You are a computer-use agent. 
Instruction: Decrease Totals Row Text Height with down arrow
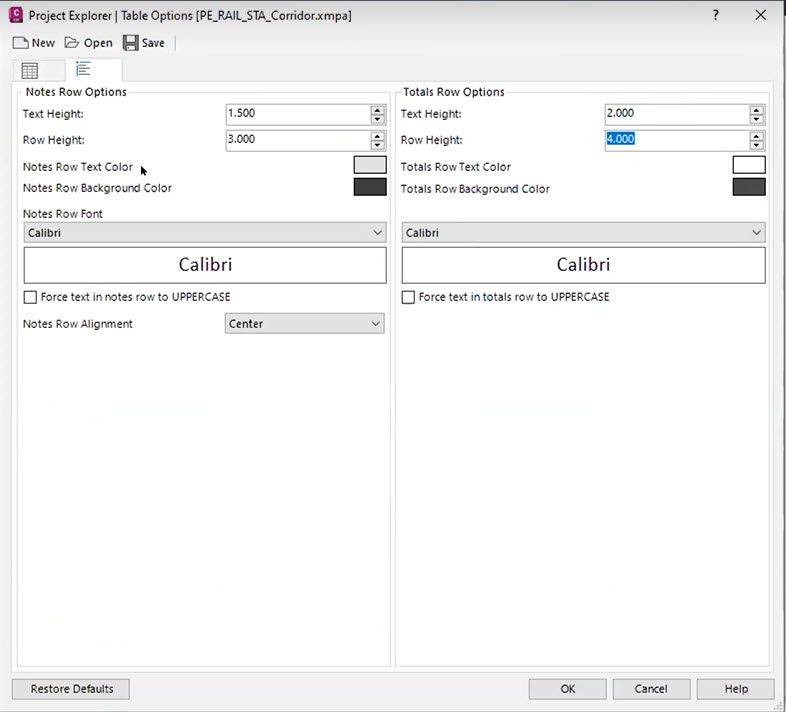click(x=756, y=119)
